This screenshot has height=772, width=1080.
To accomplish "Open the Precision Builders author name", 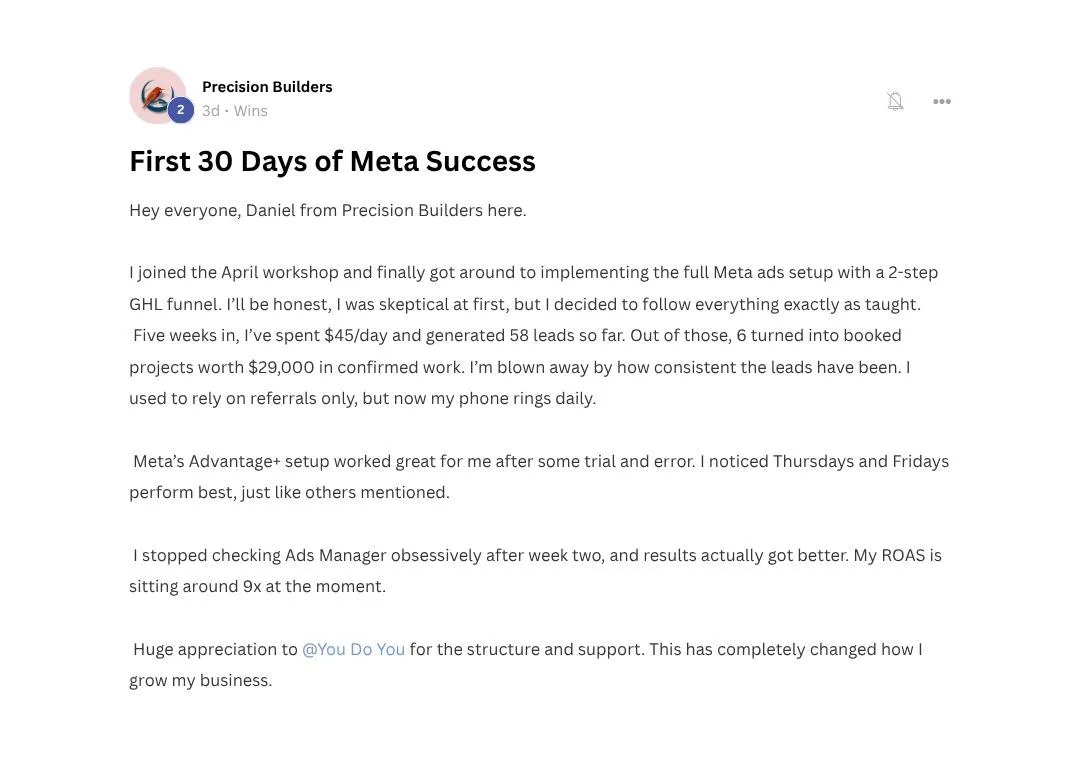I will [267, 87].
